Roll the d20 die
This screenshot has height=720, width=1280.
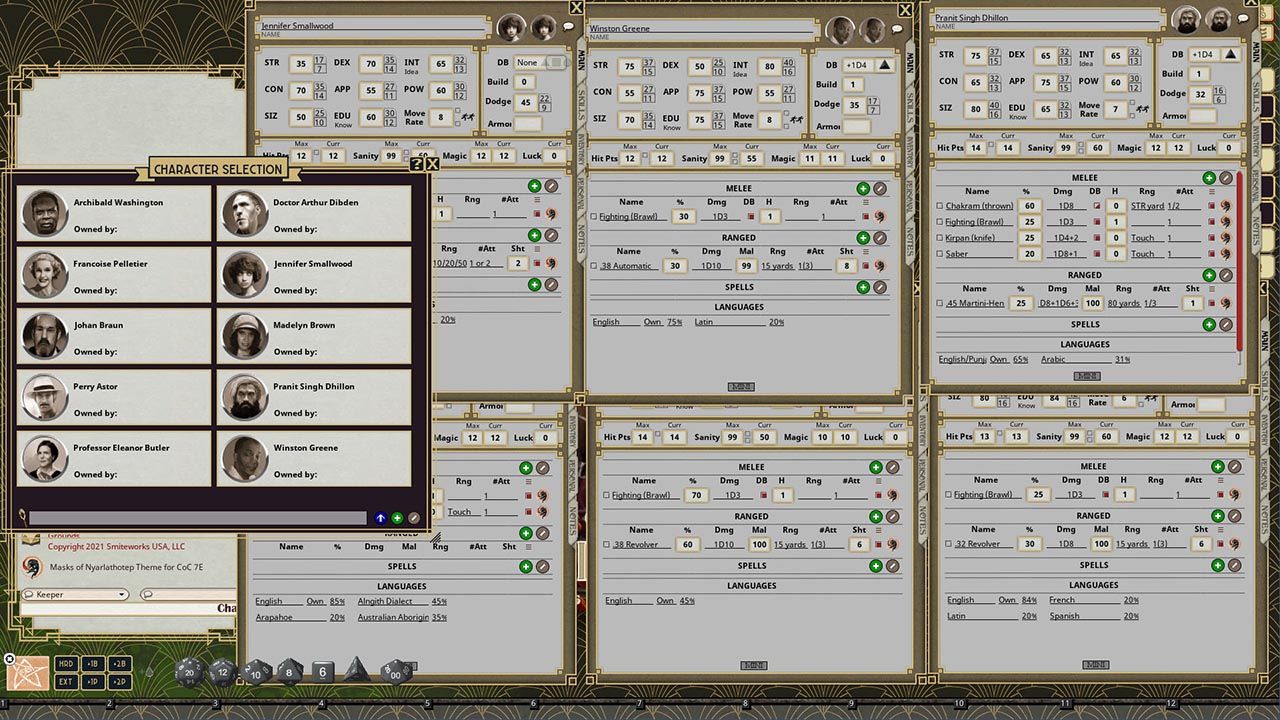[190, 671]
